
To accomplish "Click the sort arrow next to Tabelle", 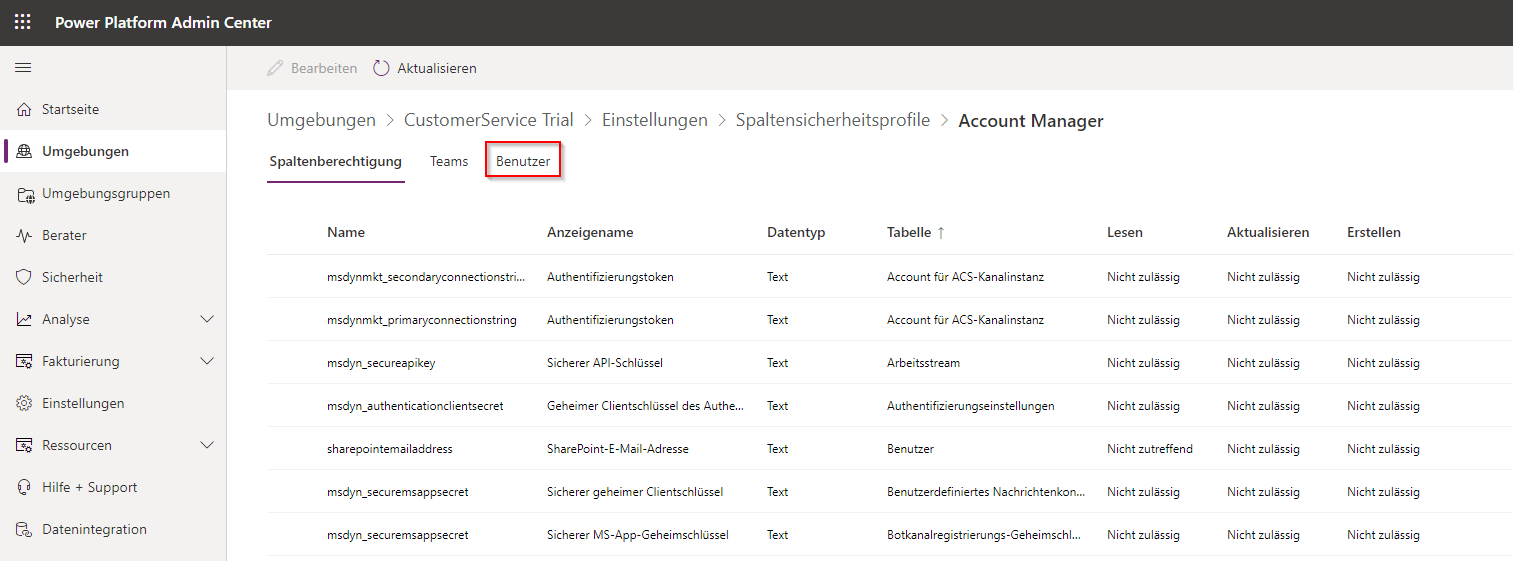I will (941, 232).
